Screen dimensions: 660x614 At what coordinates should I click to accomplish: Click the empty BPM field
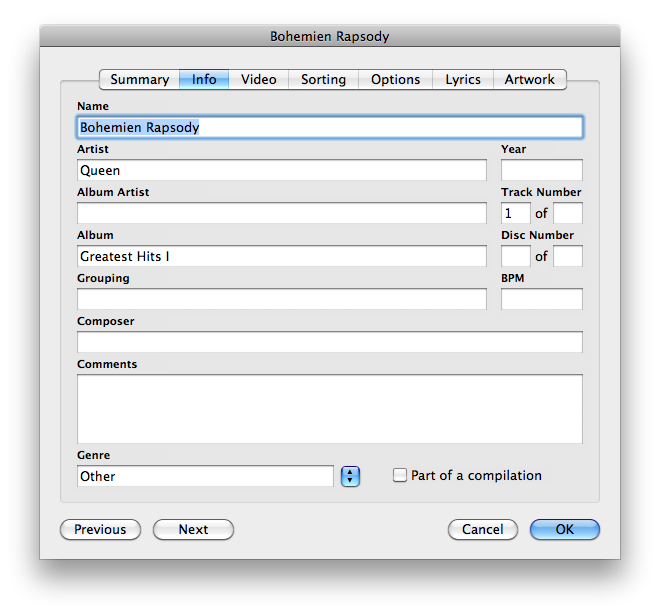[x=541, y=299]
